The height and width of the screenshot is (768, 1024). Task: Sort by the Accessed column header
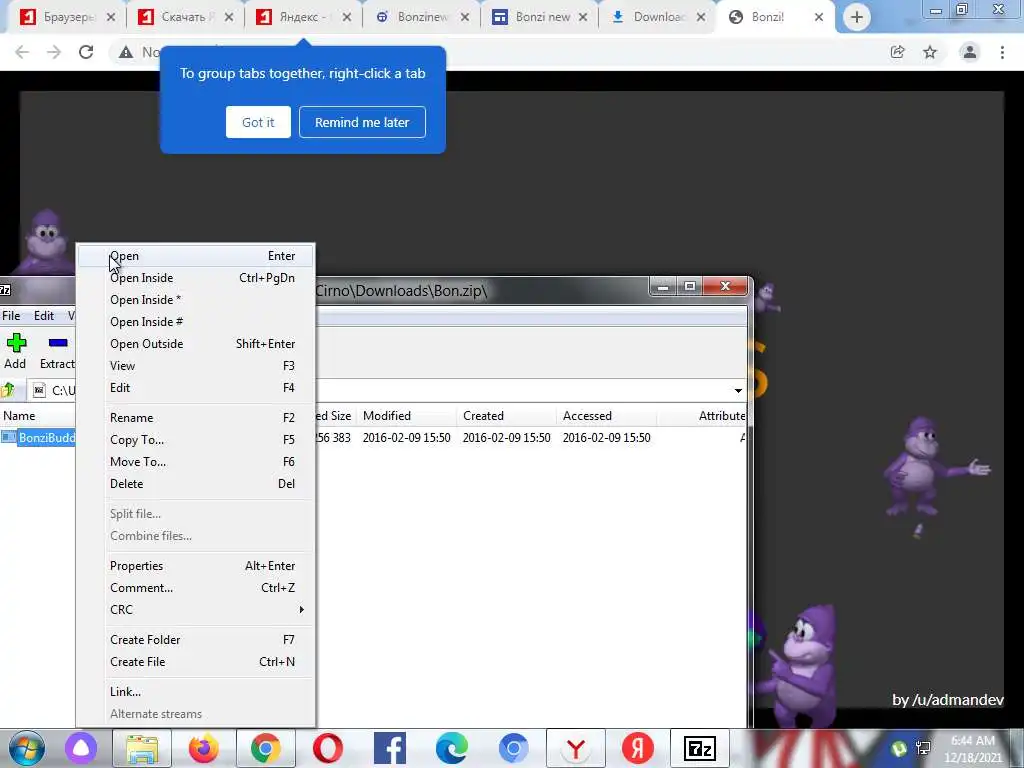pyautogui.click(x=606, y=416)
